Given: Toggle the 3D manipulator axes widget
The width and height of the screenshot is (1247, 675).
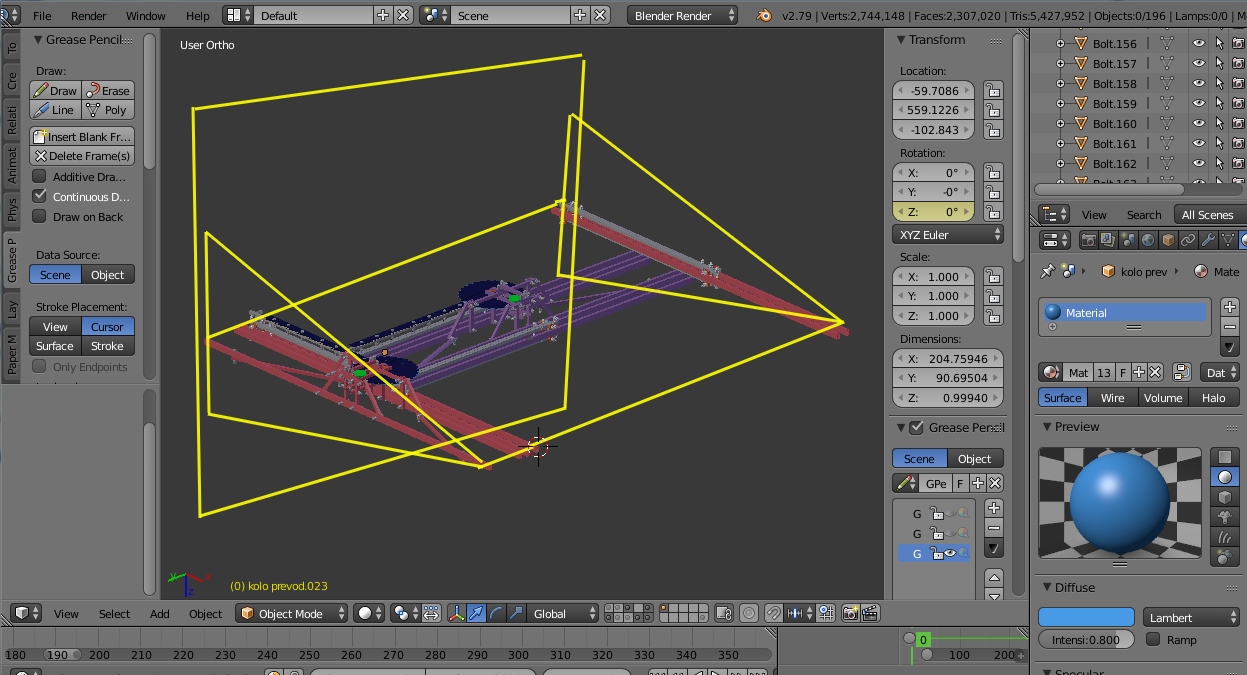Looking at the screenshot, I should (x=456, y=613).
